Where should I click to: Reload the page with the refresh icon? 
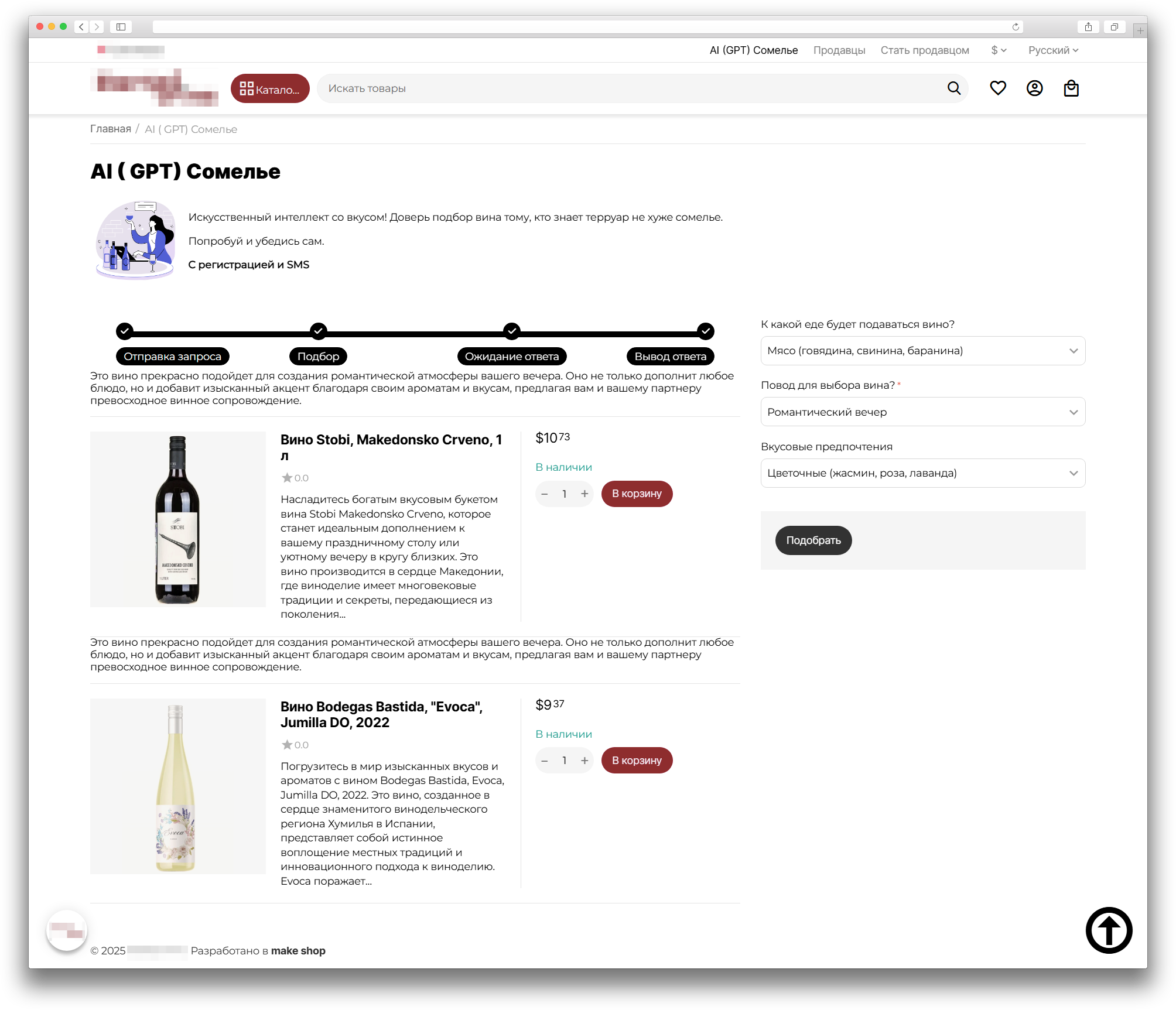point(1016,27)
